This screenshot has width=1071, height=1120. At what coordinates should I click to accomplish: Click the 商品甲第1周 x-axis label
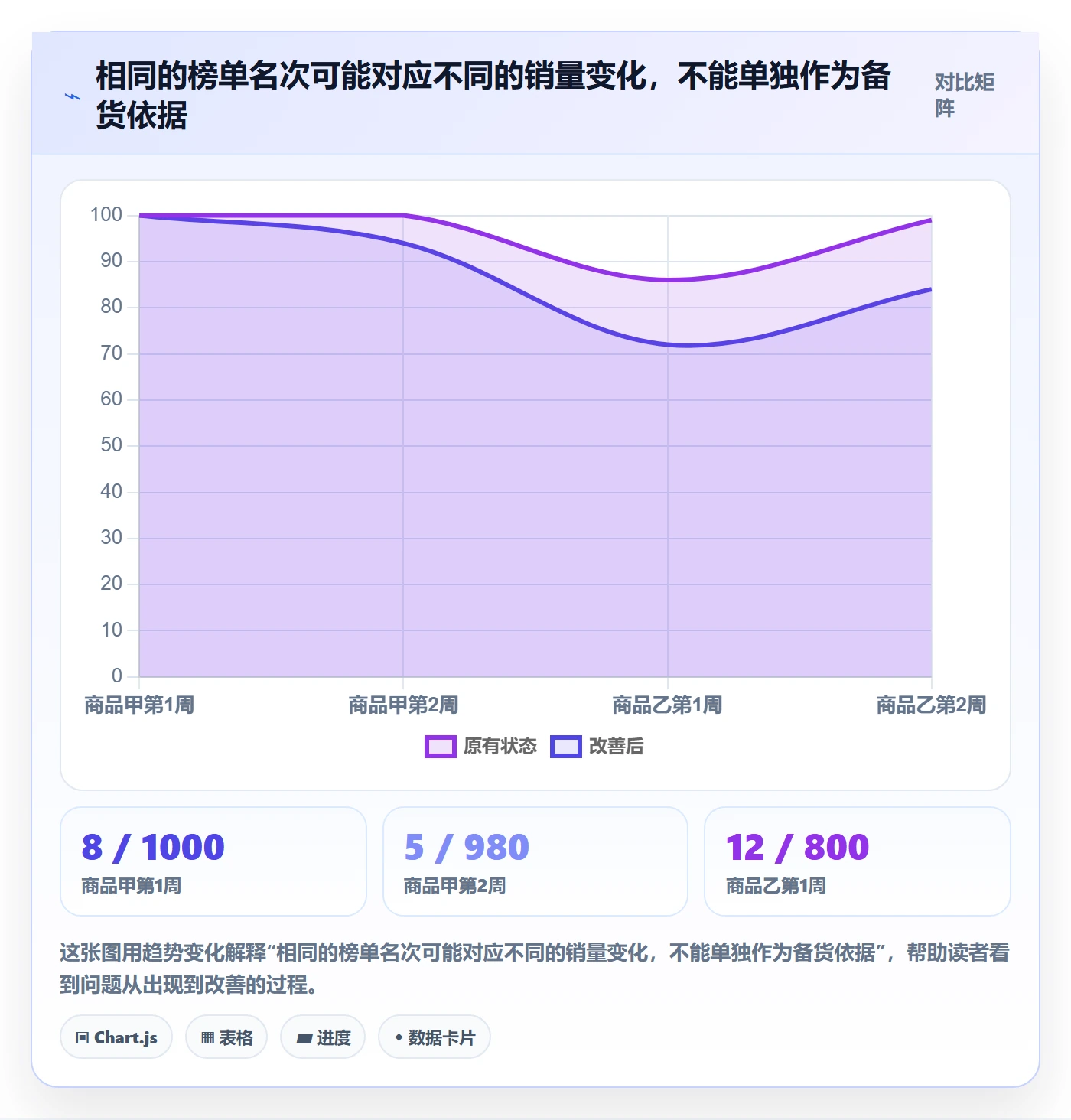tap(139, 705)
